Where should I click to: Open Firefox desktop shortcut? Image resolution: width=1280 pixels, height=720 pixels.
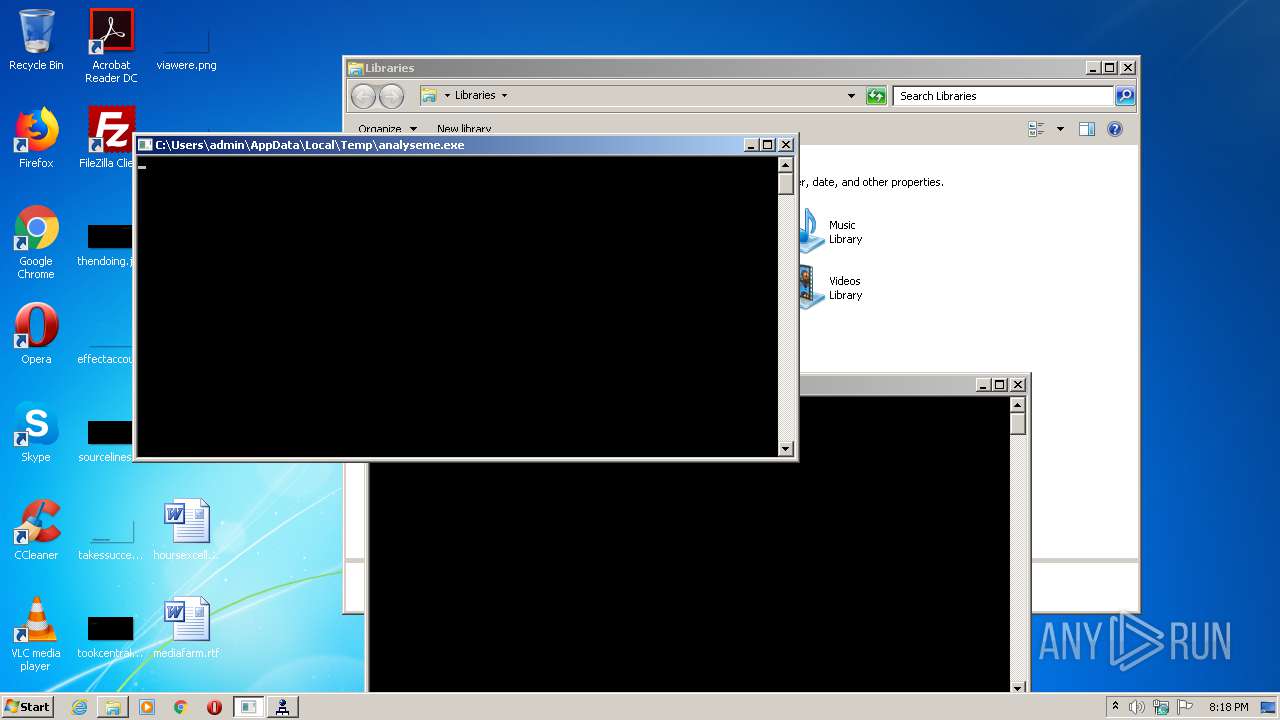click(36, 138)
